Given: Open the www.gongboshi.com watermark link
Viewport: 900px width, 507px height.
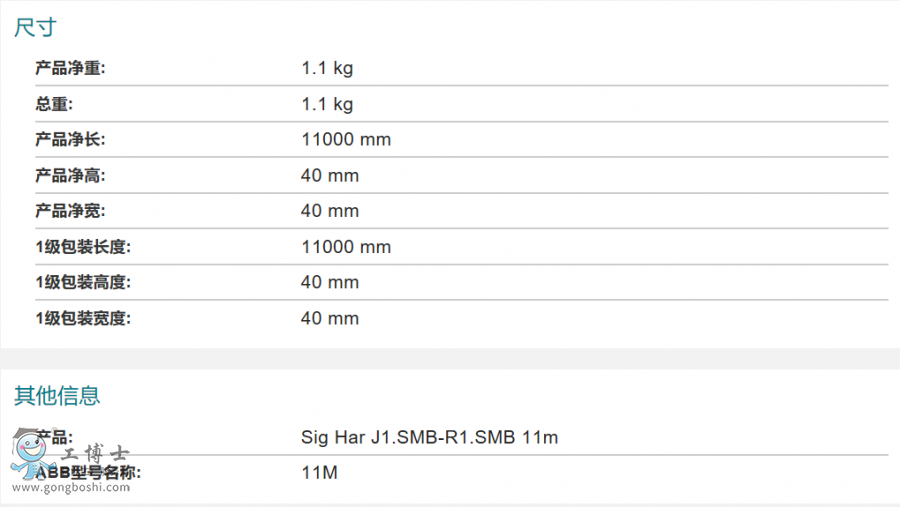Looking at the screenshot, I should click(x=71, y=487).
